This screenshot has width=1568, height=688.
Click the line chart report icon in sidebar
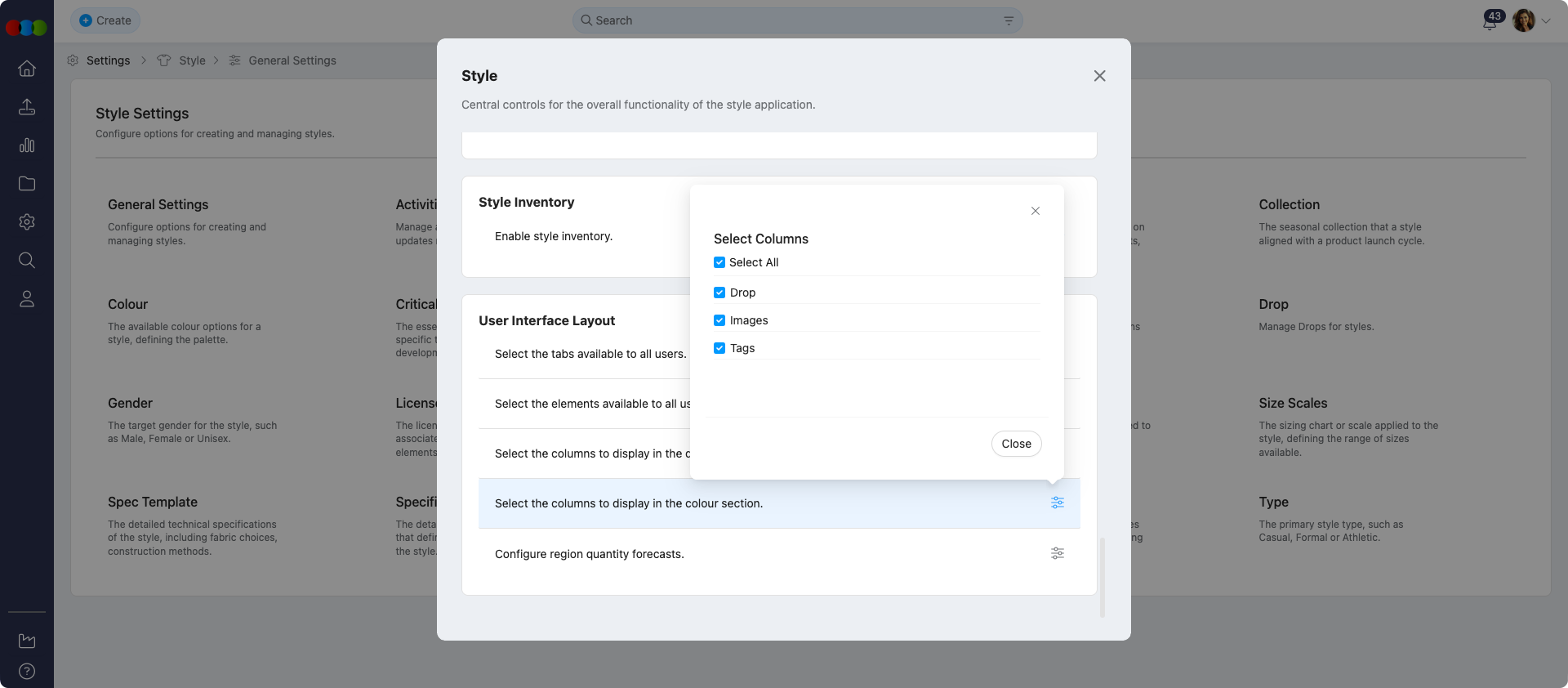pyautogui.click(x=27, y=641)
